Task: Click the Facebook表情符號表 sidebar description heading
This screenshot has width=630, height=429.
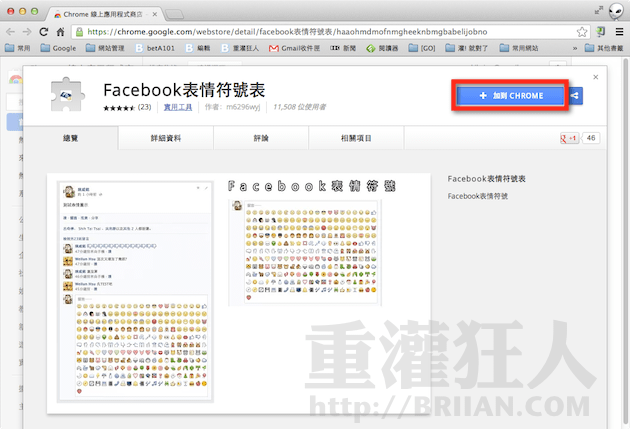Action: [x=487, y=179]
